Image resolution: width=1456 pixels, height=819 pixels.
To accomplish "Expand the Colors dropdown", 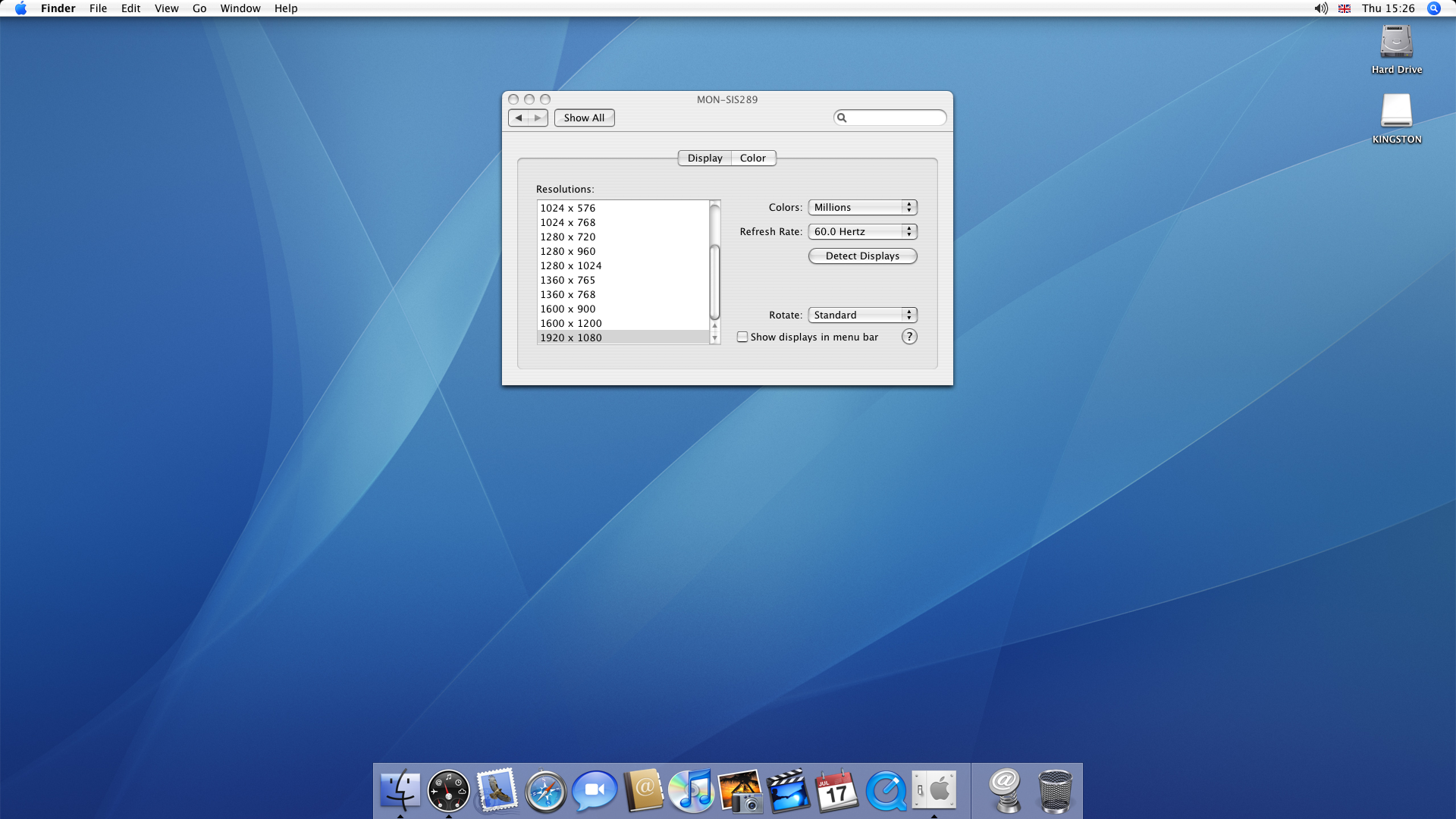I will (x=862, y=207).
